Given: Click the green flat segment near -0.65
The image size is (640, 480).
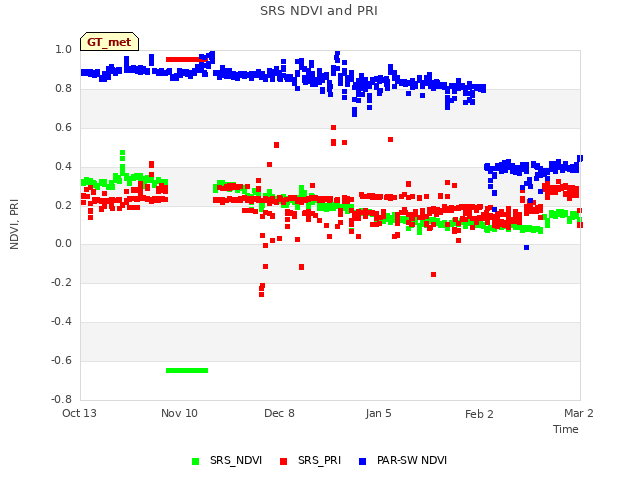Looking at the screenshot, I should coord(187,371).
